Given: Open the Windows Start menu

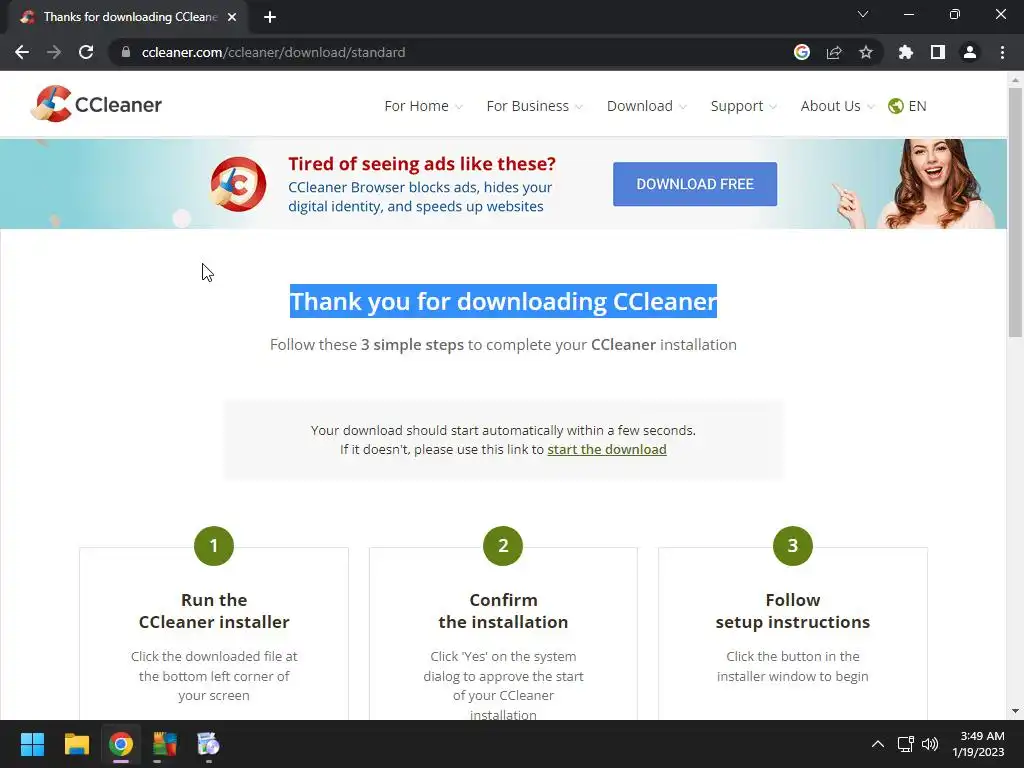Looking at the screenshot, I should (32, 744).
